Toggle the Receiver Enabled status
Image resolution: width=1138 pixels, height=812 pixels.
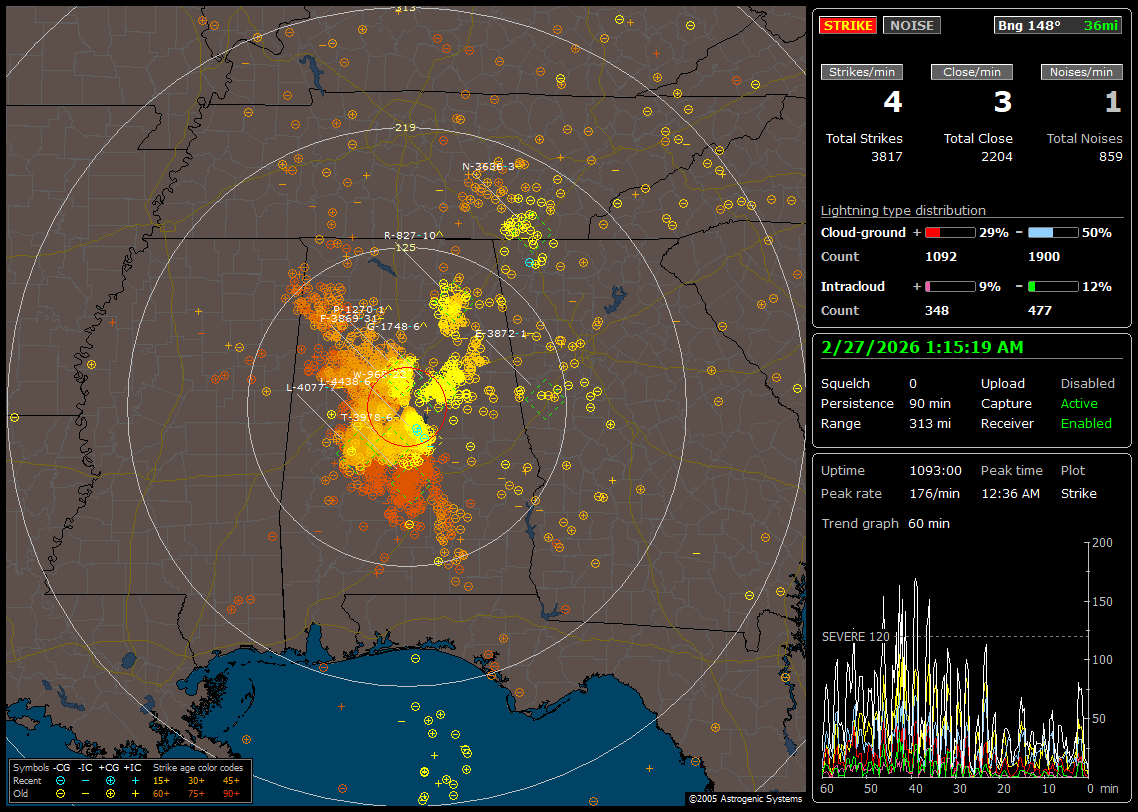[x=1086, y=424]
